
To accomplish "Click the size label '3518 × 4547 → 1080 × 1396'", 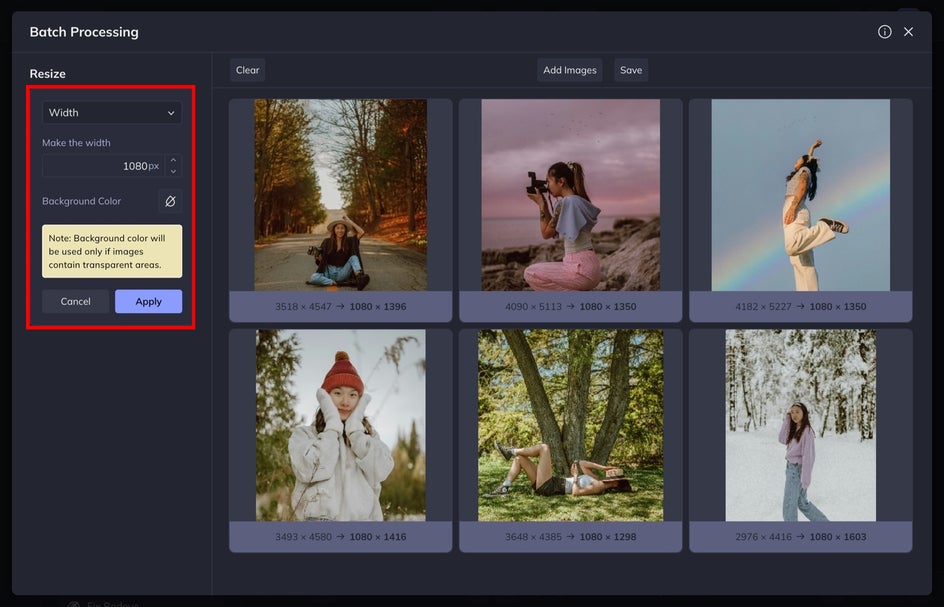I will click(341, 307).
